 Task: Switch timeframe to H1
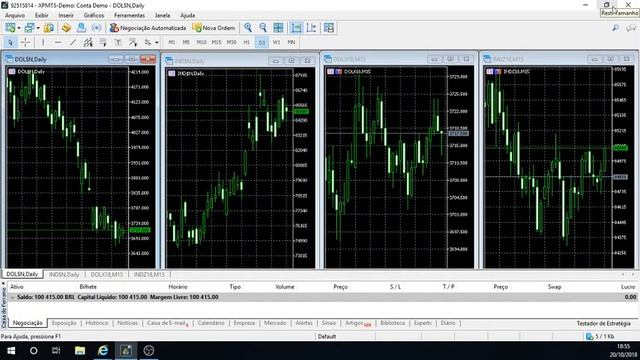coord(247,42)
